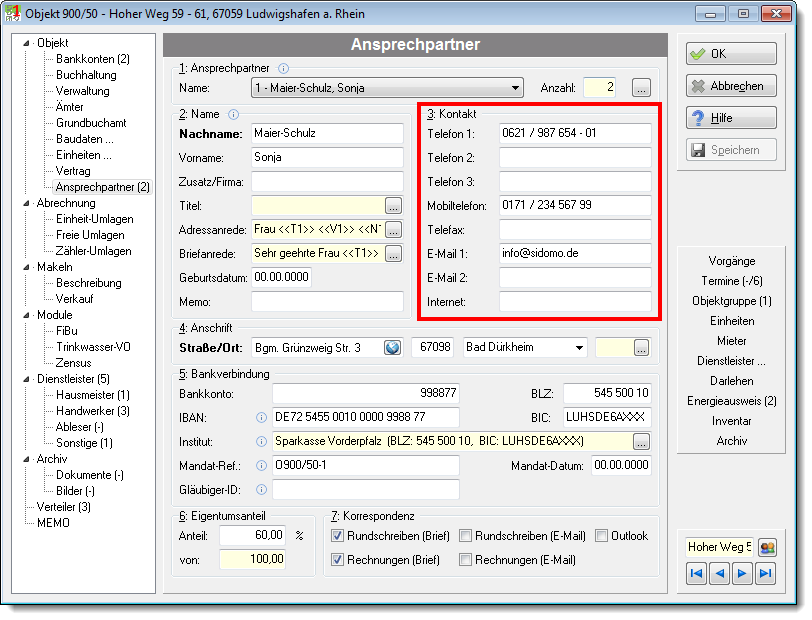
Task: Tick the Outlook checkbox
Action: [601, 536]
